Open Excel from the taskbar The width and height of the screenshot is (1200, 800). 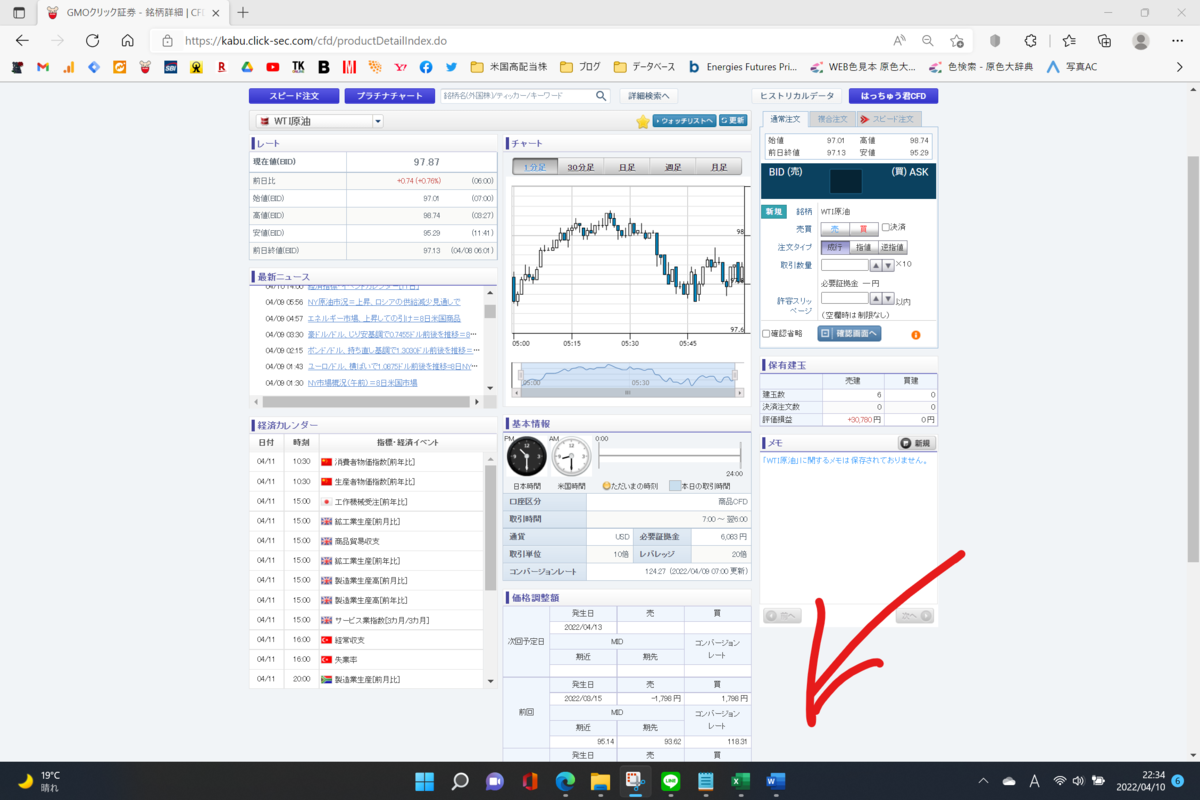(x=741, y=781)
